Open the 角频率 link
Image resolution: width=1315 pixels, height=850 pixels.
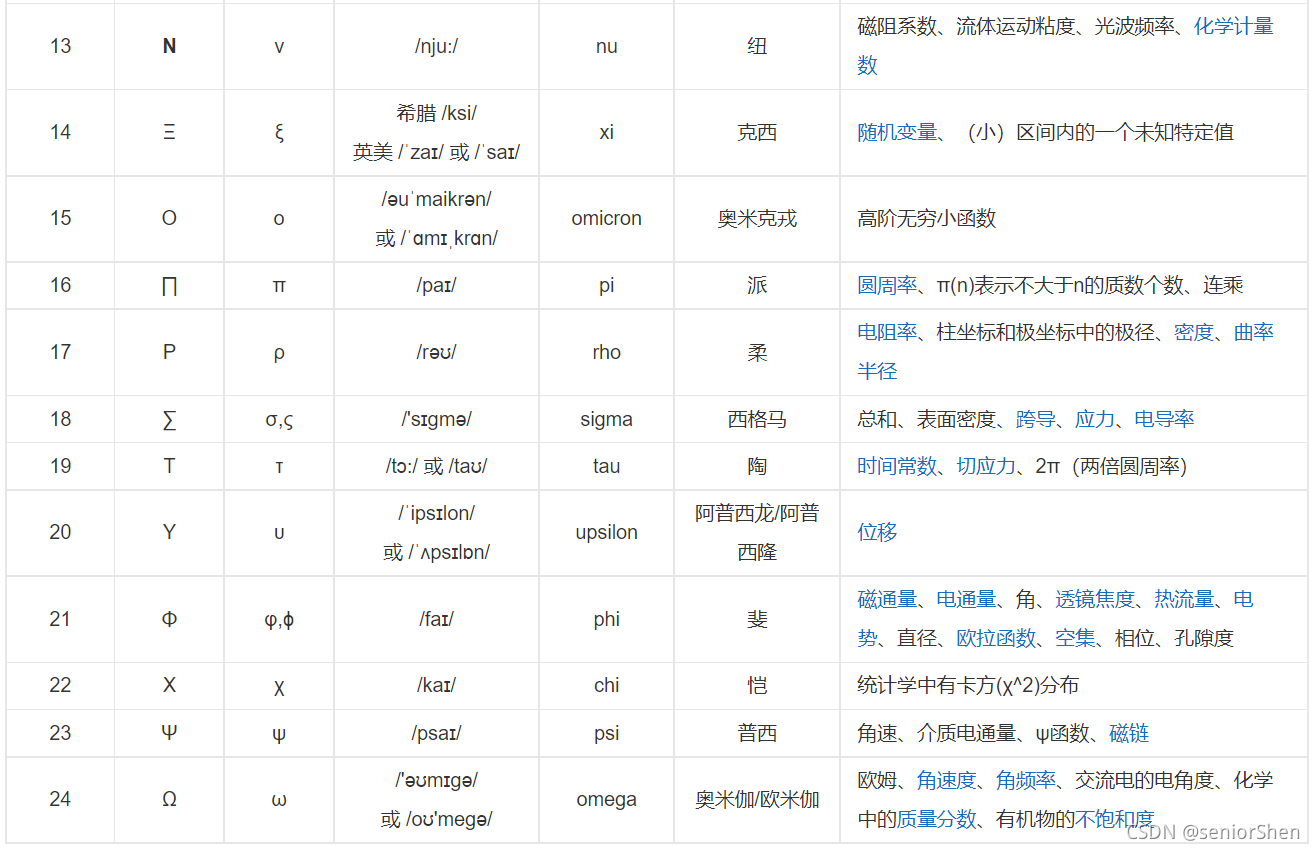pyautogui.click(x=1026, y=780)
